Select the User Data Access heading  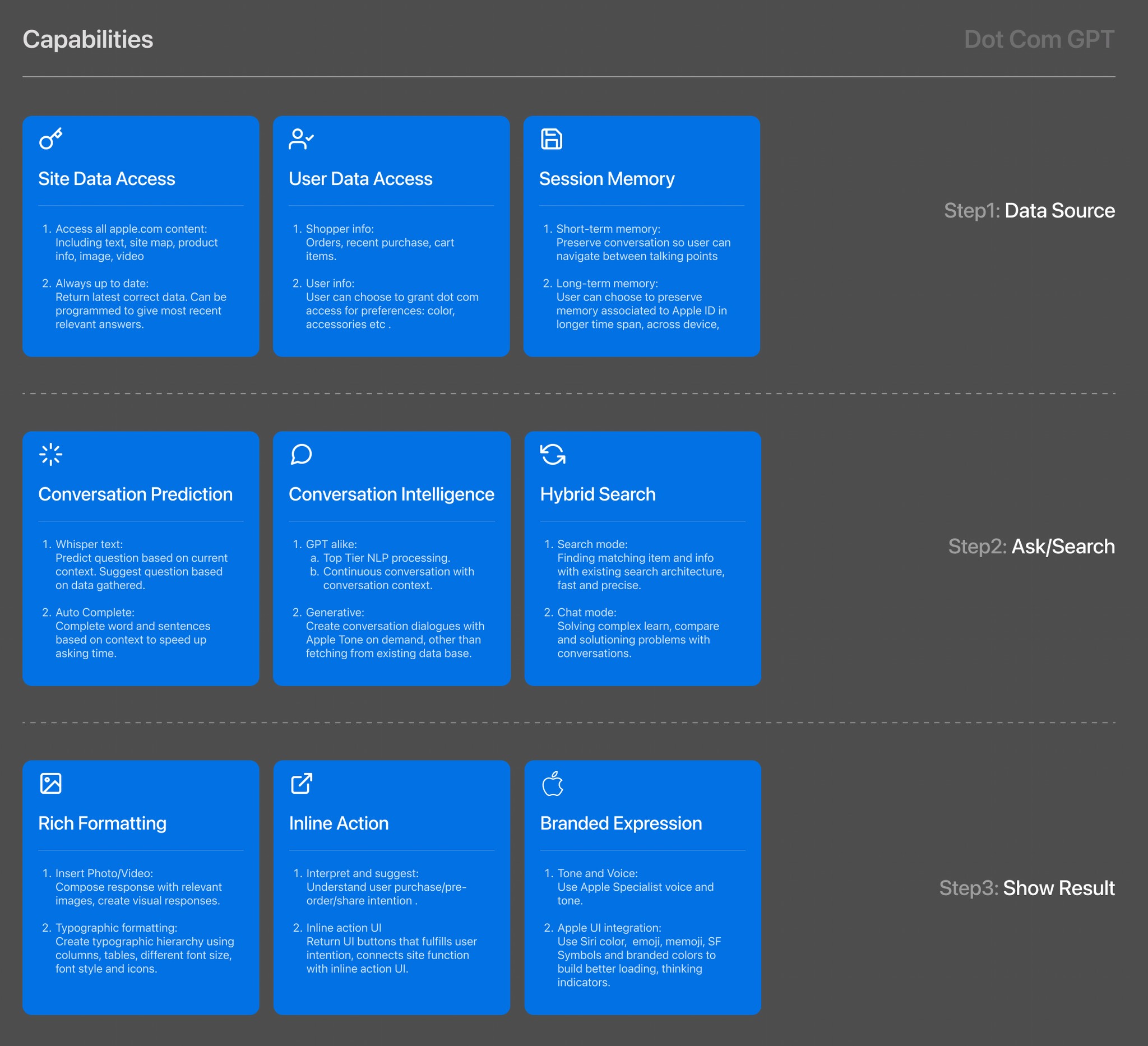pos(360,179)
